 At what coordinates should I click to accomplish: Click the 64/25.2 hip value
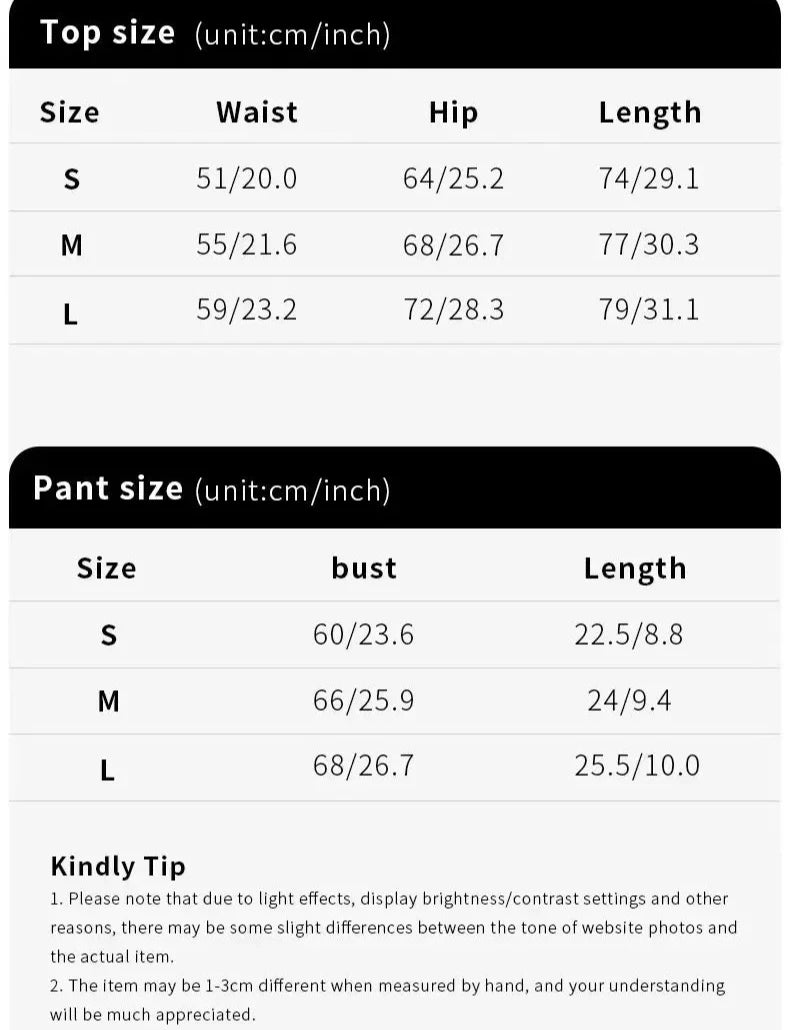(453, 178)
